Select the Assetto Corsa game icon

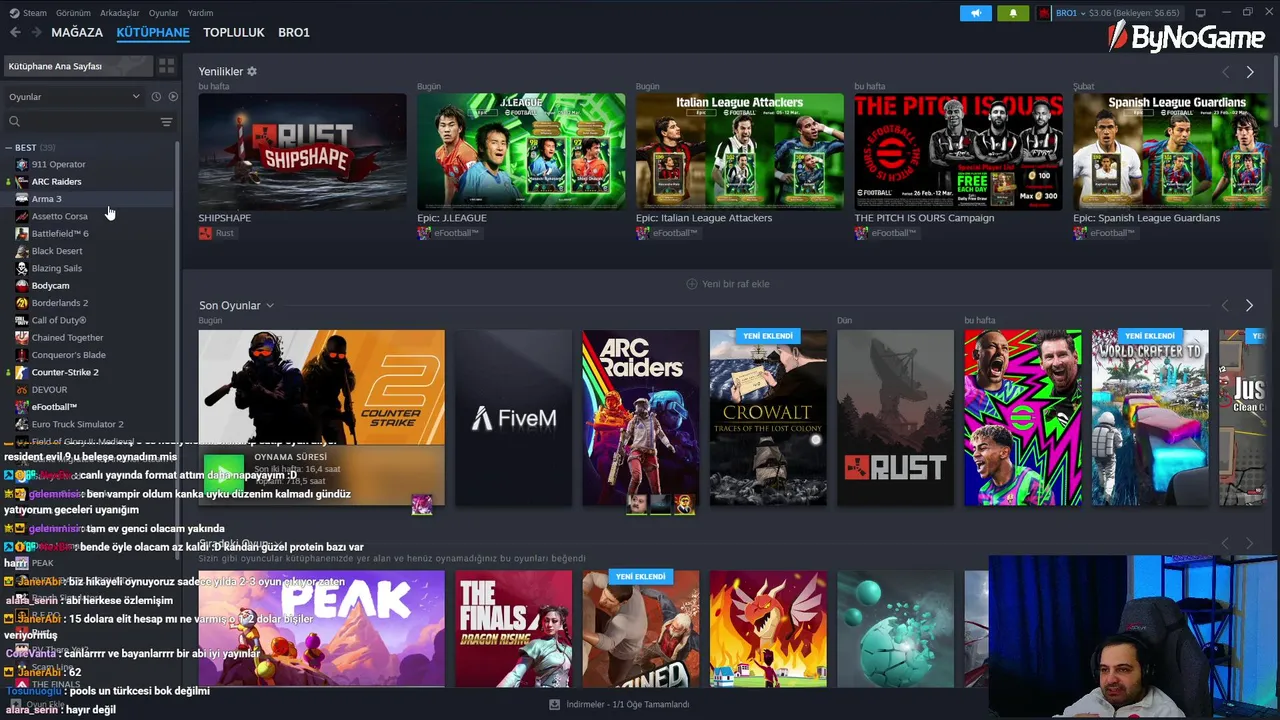22,216
